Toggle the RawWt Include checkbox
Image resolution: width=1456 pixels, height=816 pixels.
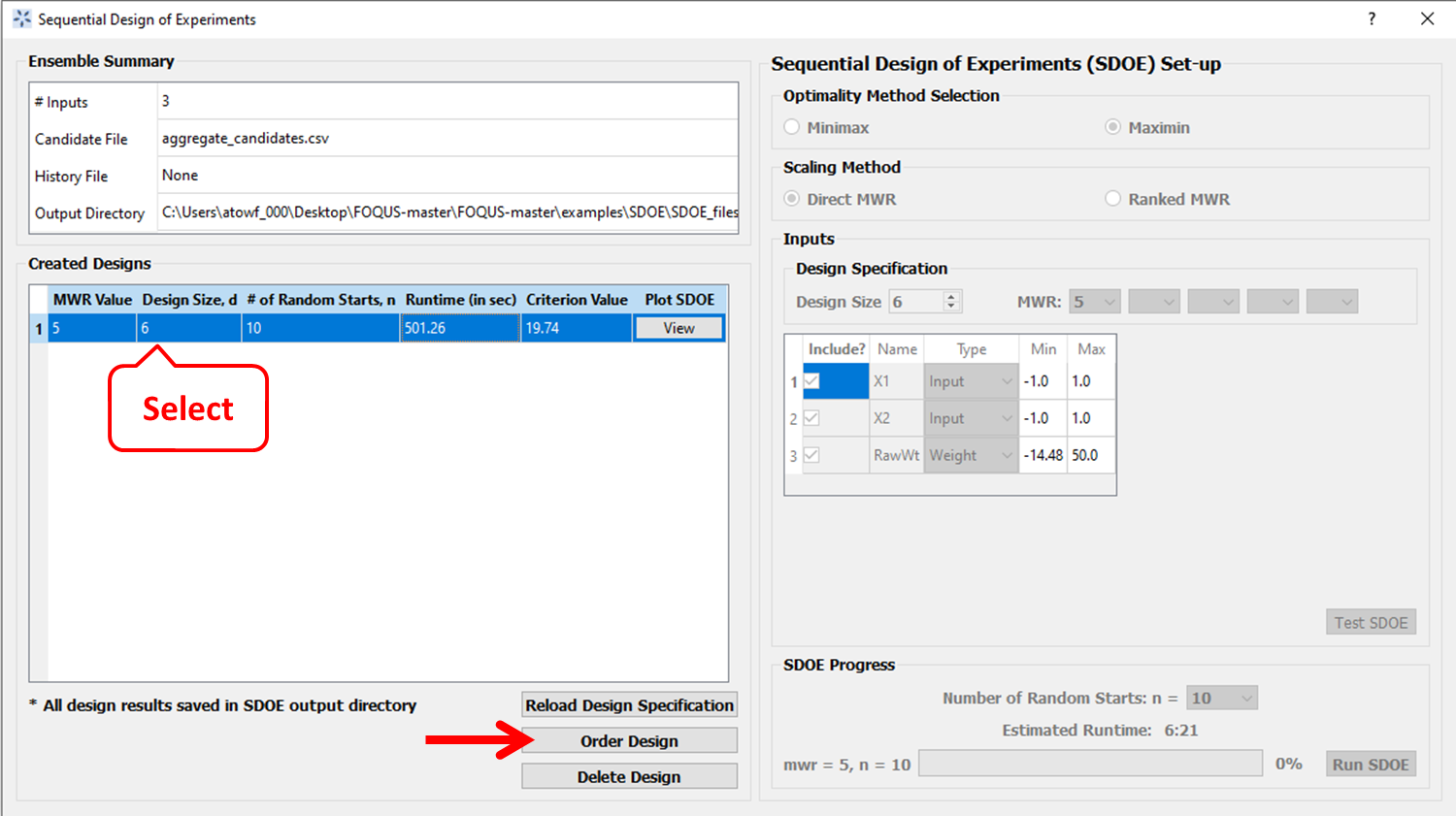click(x=811, y=455)
